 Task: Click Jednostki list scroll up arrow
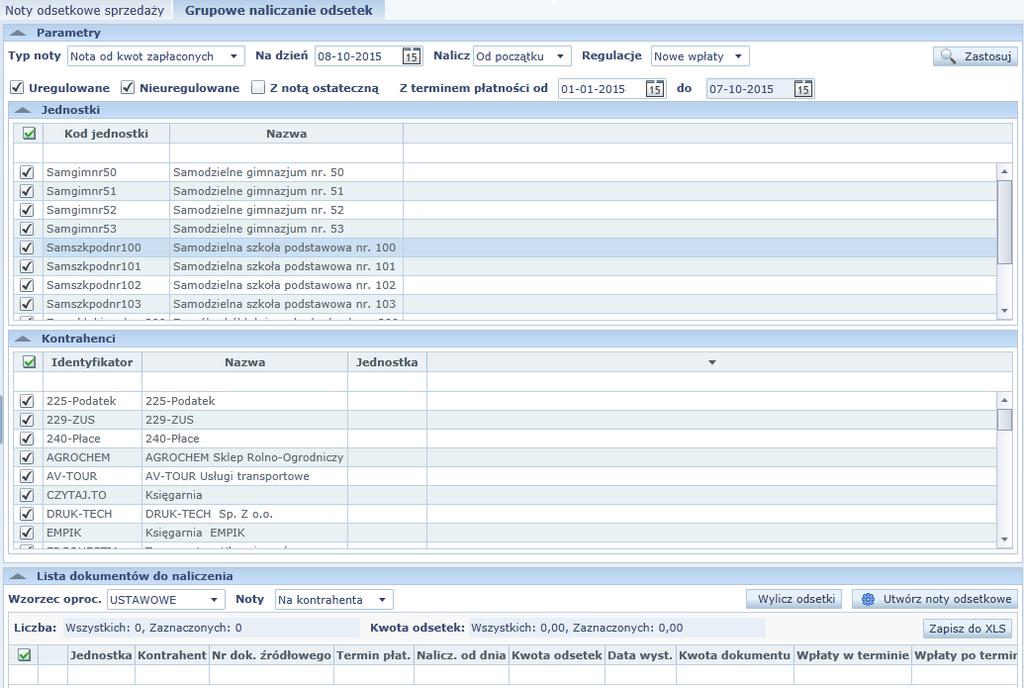point(1004,172)
